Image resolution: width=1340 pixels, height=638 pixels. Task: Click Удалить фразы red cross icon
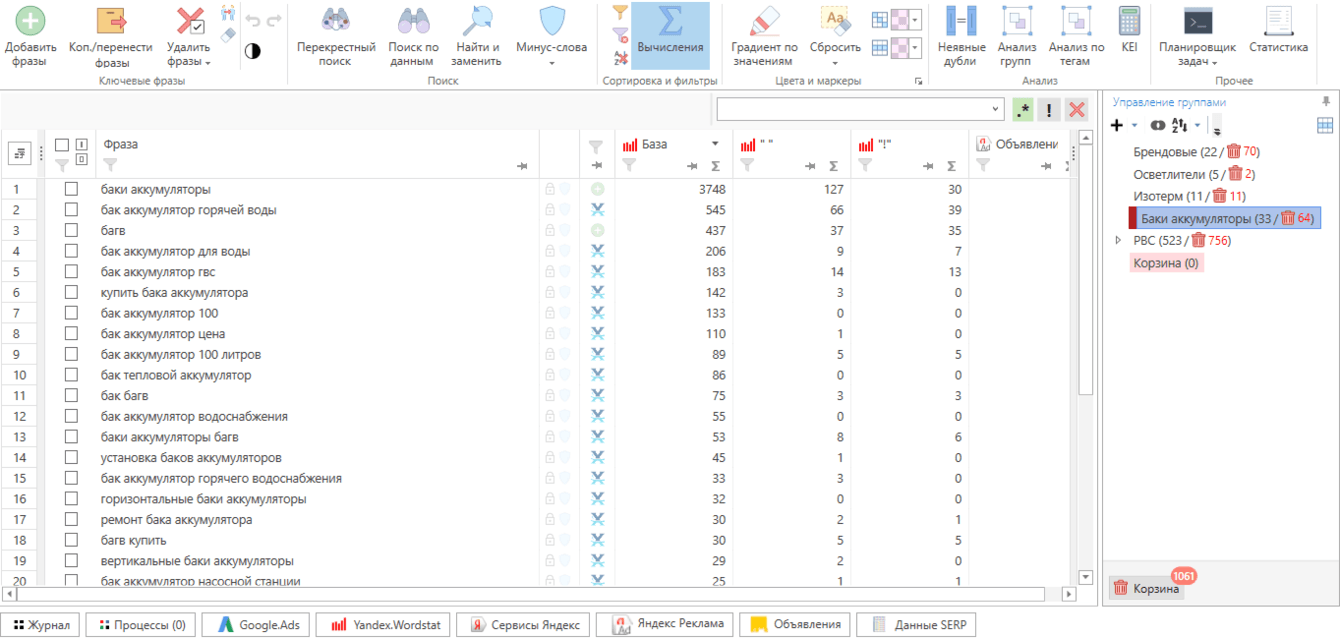click(x=190, y=20)
